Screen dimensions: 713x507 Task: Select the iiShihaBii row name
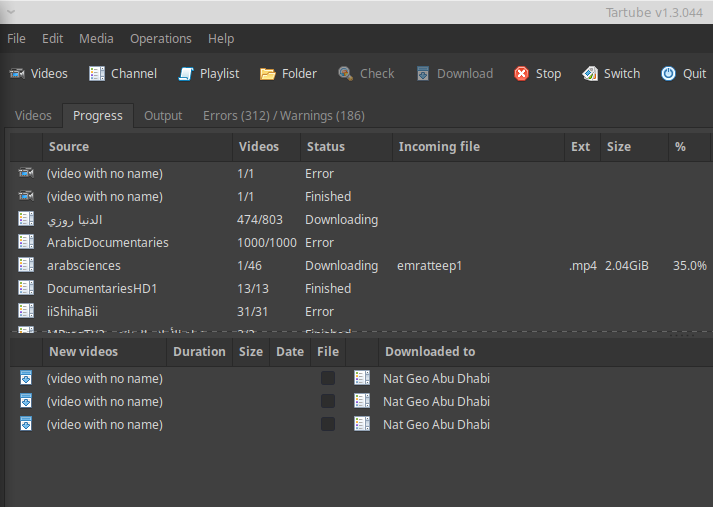72,311
